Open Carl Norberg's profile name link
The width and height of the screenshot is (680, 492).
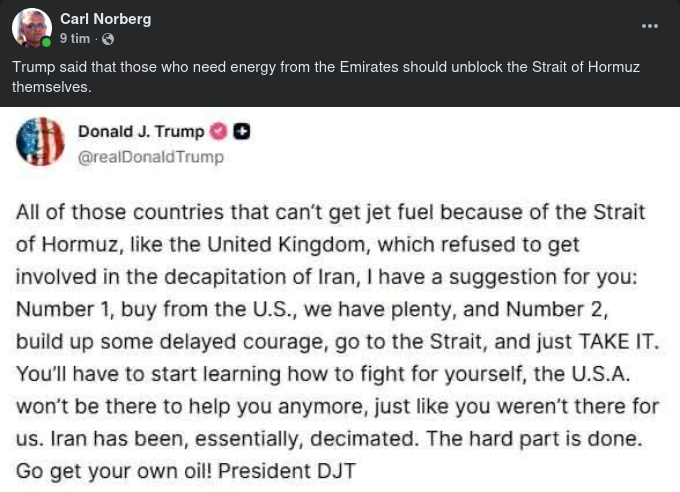coord(107,19)
